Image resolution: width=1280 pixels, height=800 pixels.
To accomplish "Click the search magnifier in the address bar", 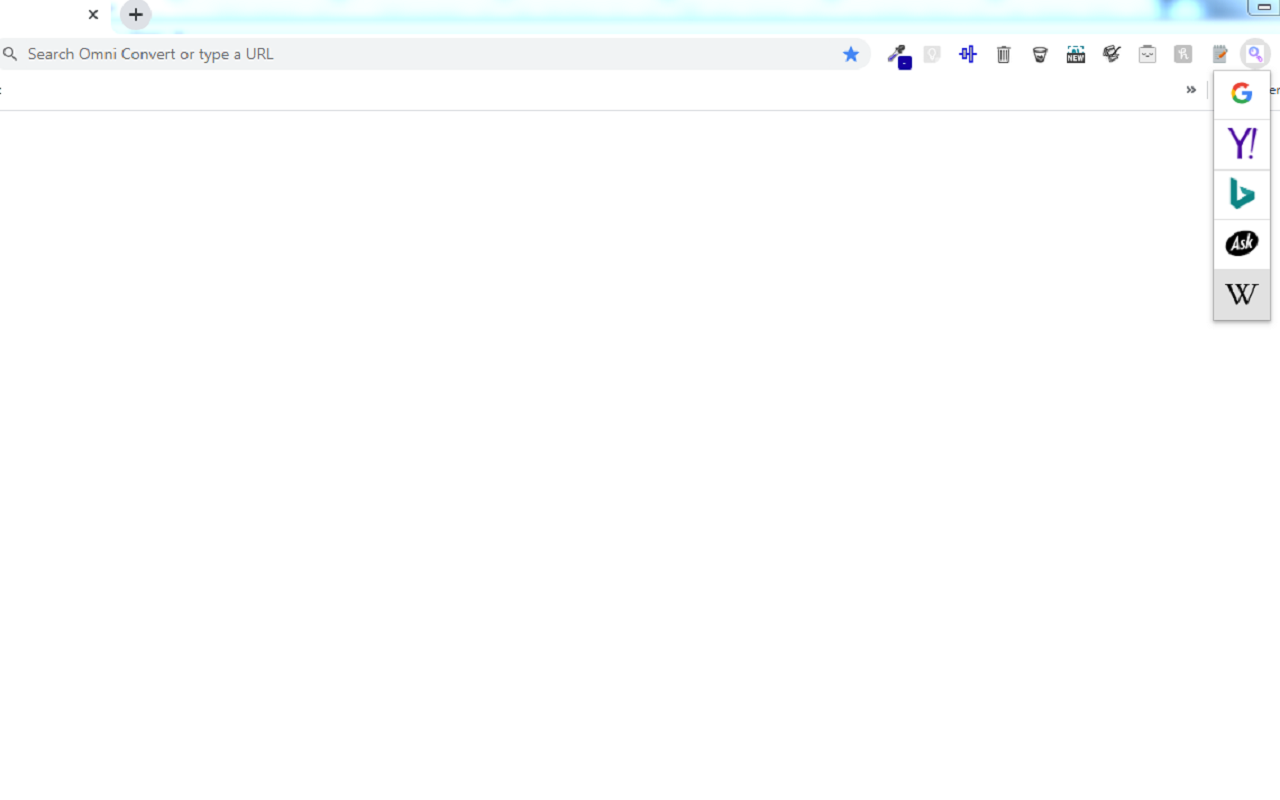I will (x=10, y=53).
